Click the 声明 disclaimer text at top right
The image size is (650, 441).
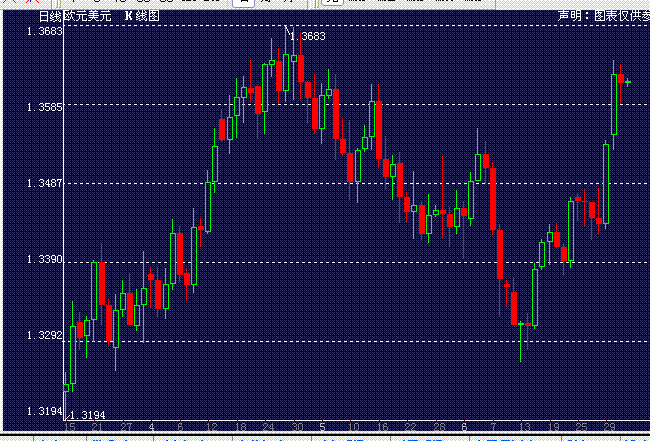click(604, 16)
